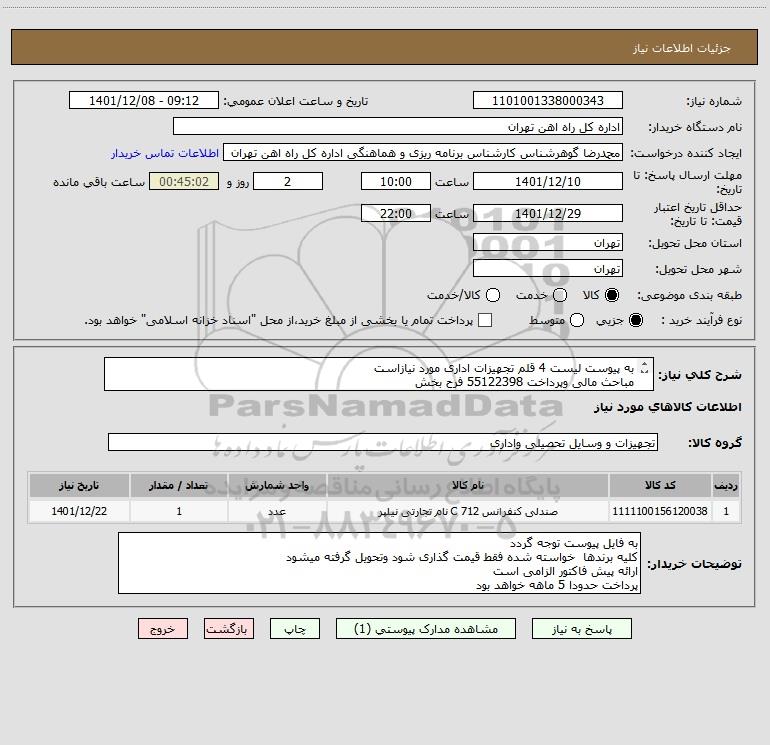This screenshot has height=745, width=770.
Task: Click the چاپ print button
Action: (x=295, y=629)
